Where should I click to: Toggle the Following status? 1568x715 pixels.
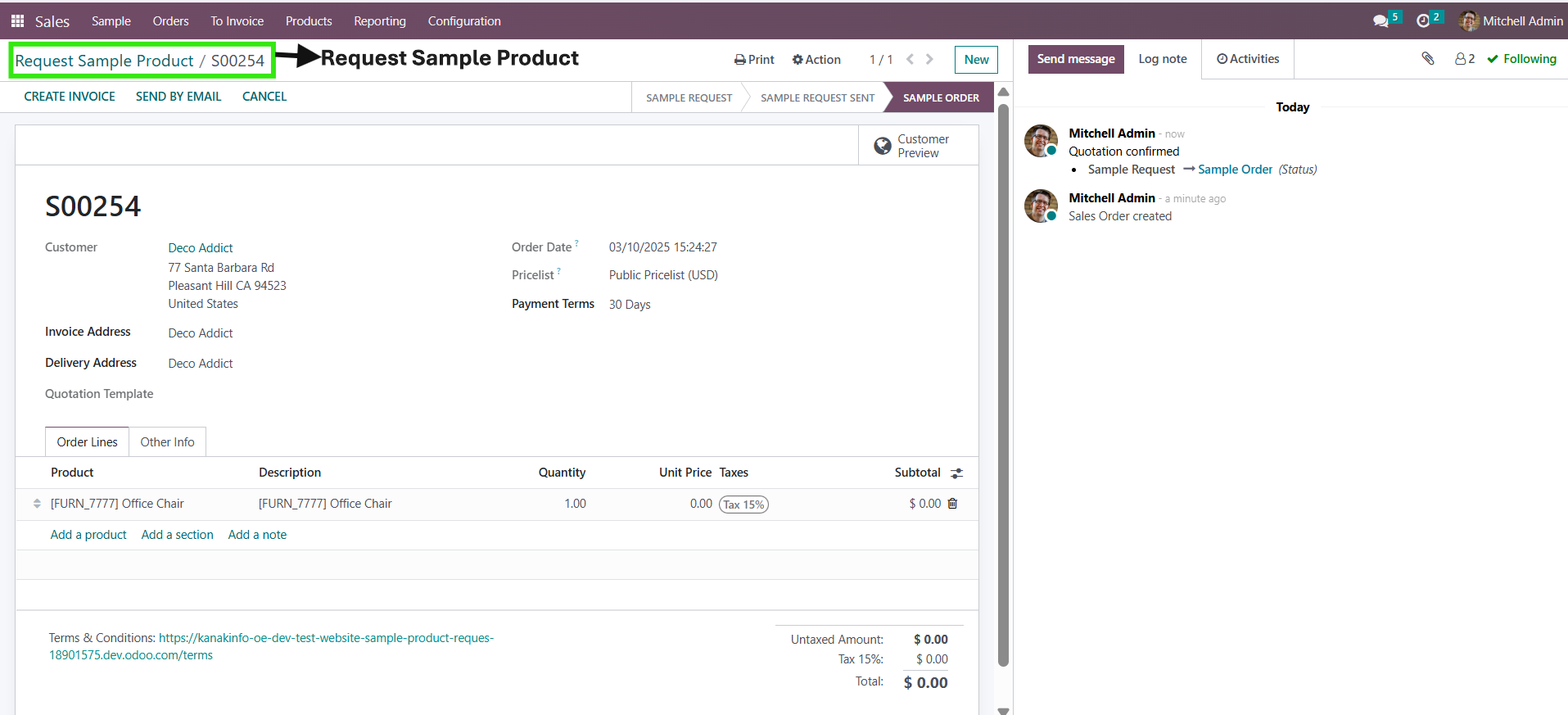click(1521, 59)
